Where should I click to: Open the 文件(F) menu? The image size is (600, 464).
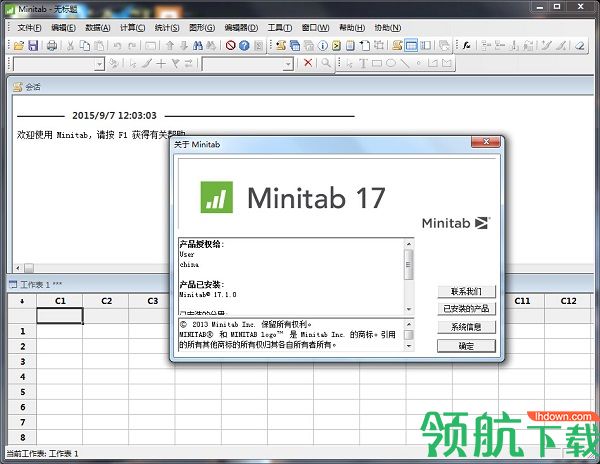pyautogui.click(x=29, y=28)
